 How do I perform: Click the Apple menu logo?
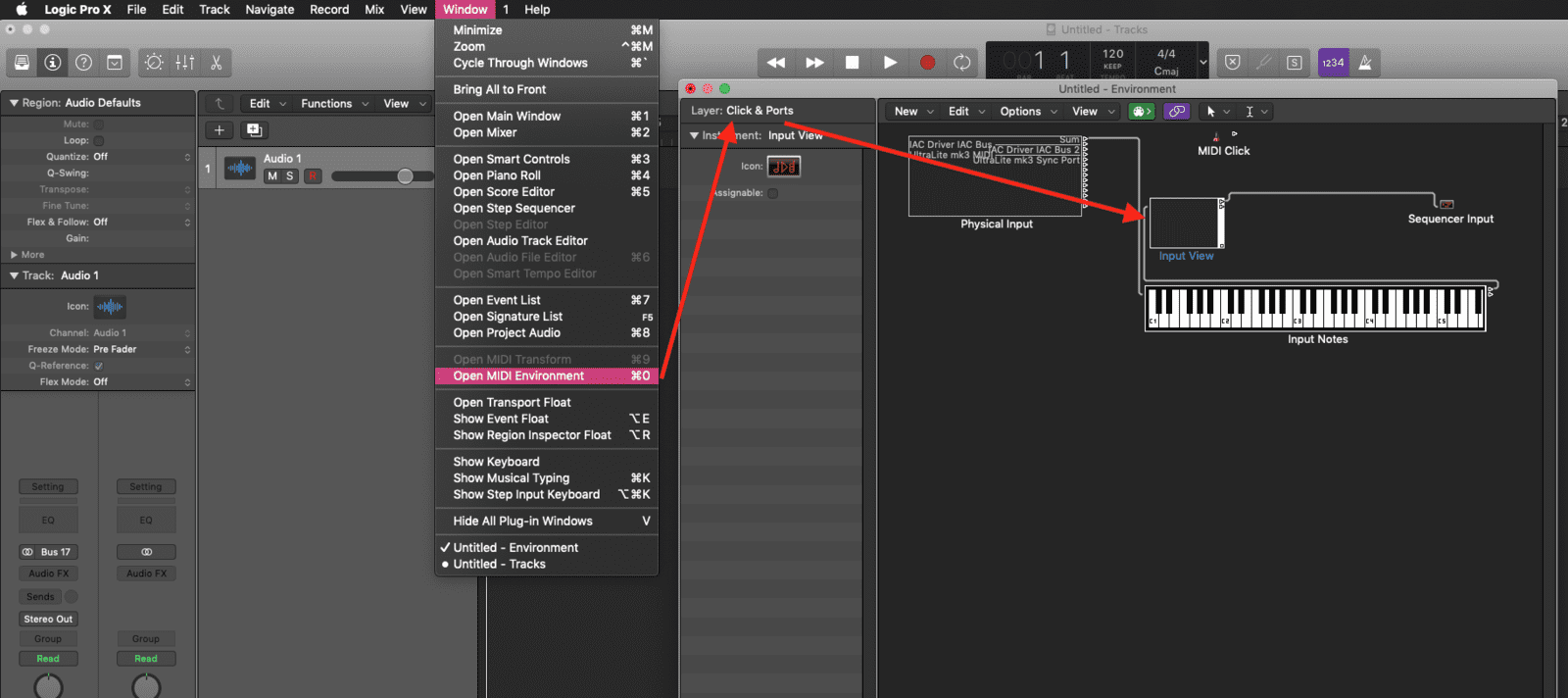22,9
